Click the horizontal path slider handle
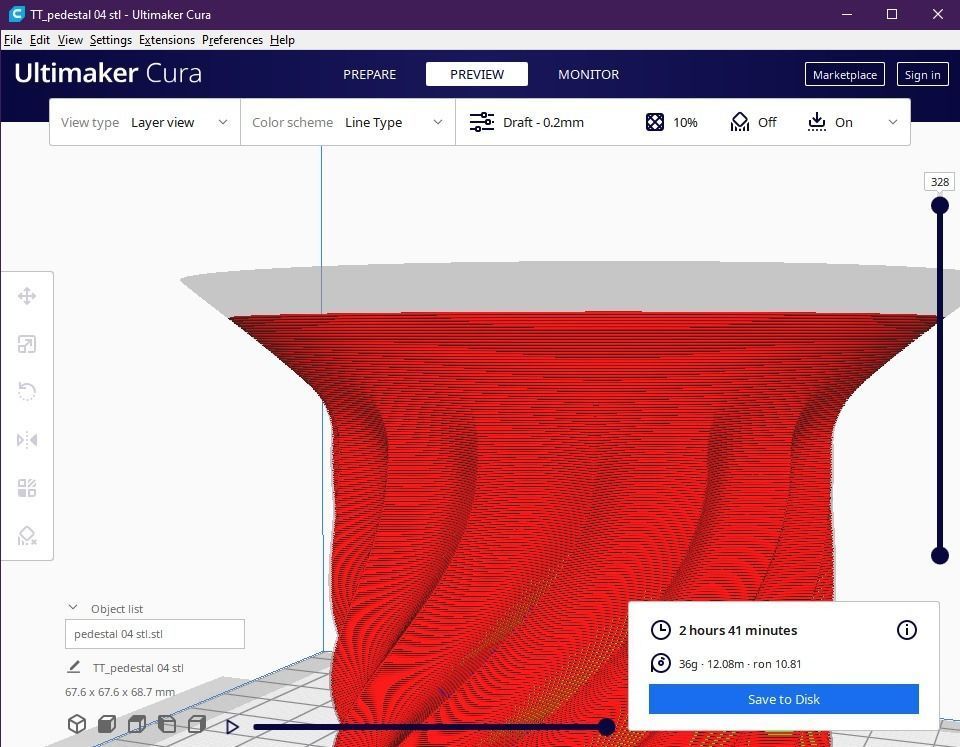 606,727
